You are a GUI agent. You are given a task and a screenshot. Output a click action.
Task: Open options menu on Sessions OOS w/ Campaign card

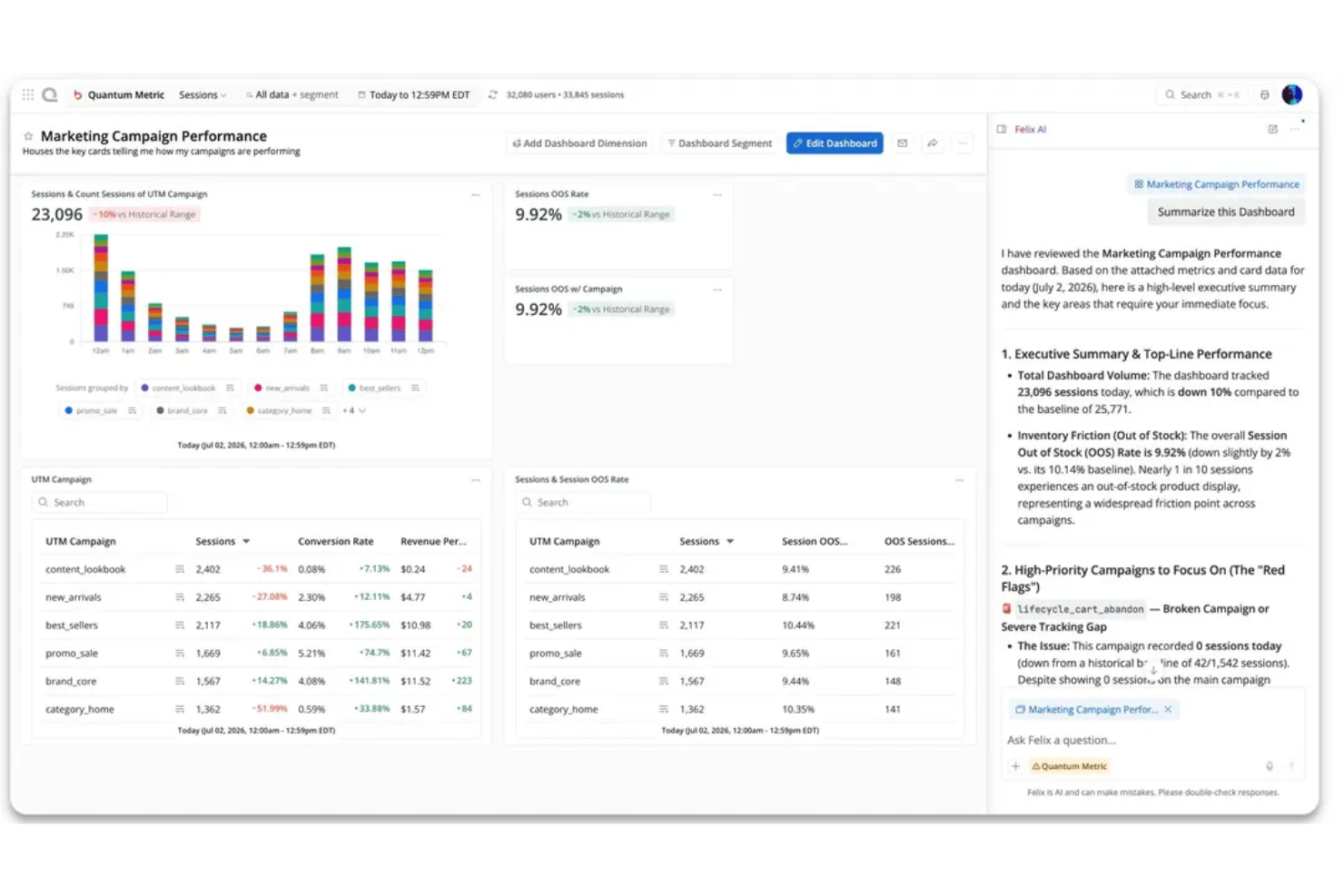(717, 290)
